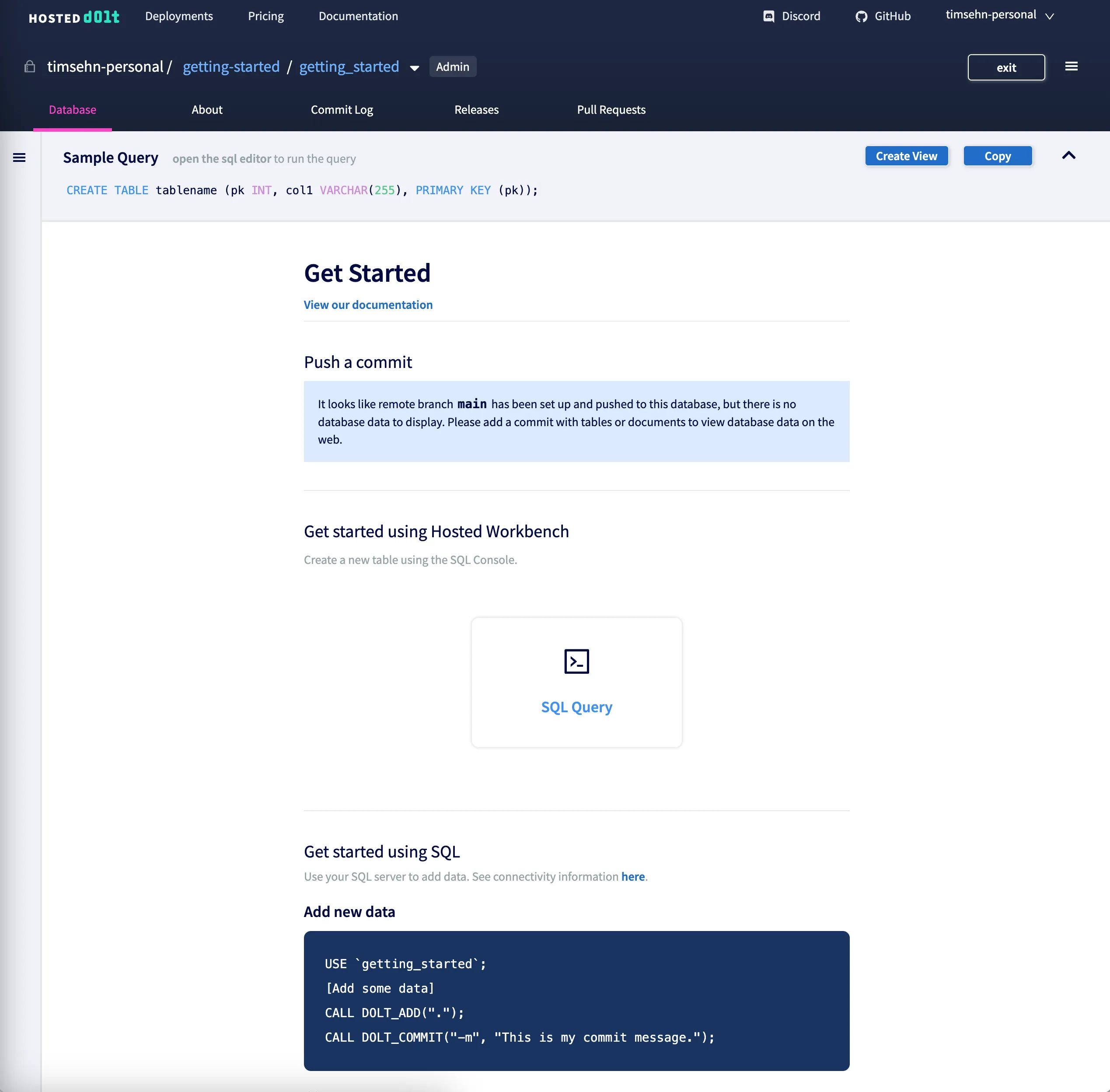The width and height of the screenshot is (1110, 1092).
Task: Open the left sidebar menu icon
Action: tap(19, 157)
